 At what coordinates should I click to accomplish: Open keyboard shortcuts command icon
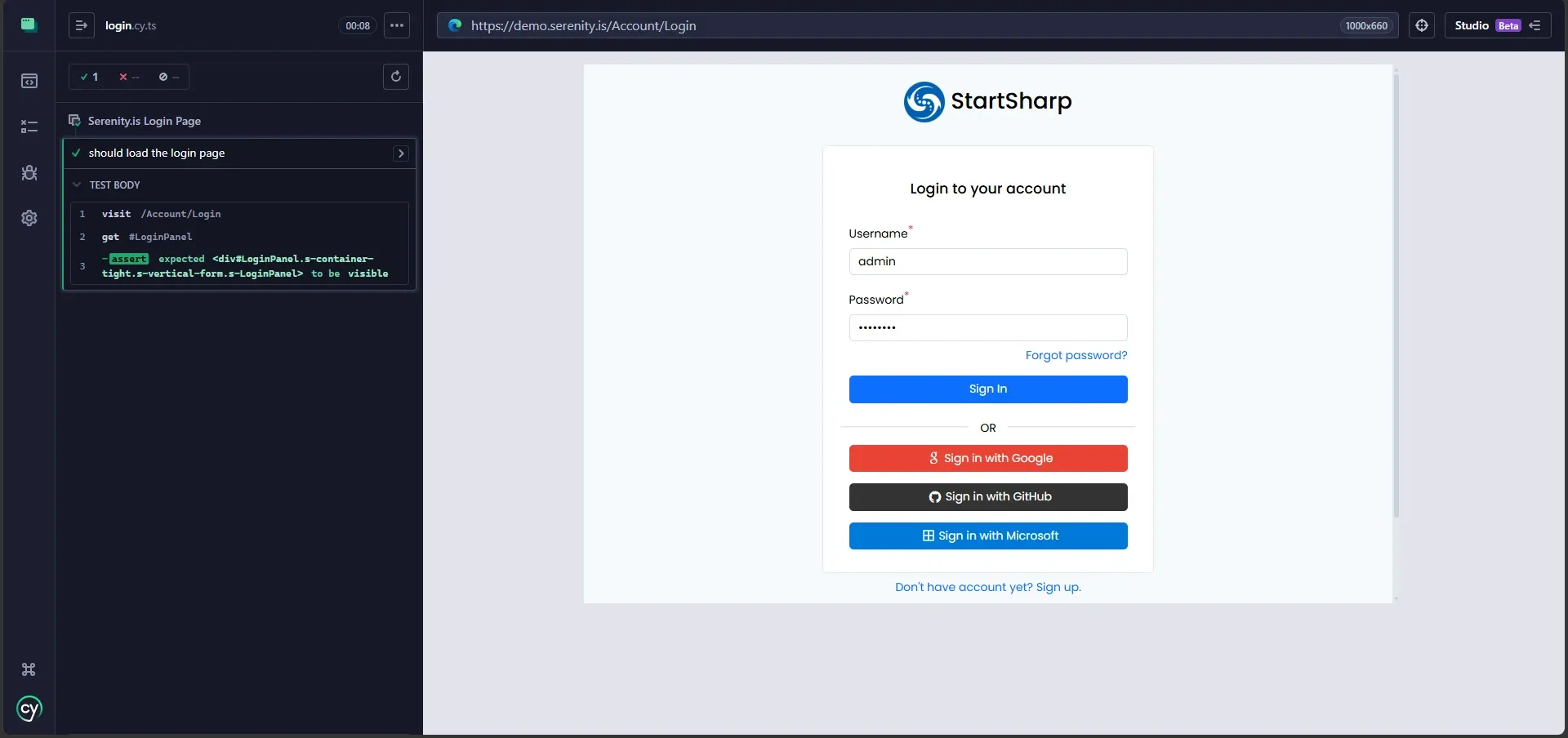pyautogui.click(x=29, y=669)
